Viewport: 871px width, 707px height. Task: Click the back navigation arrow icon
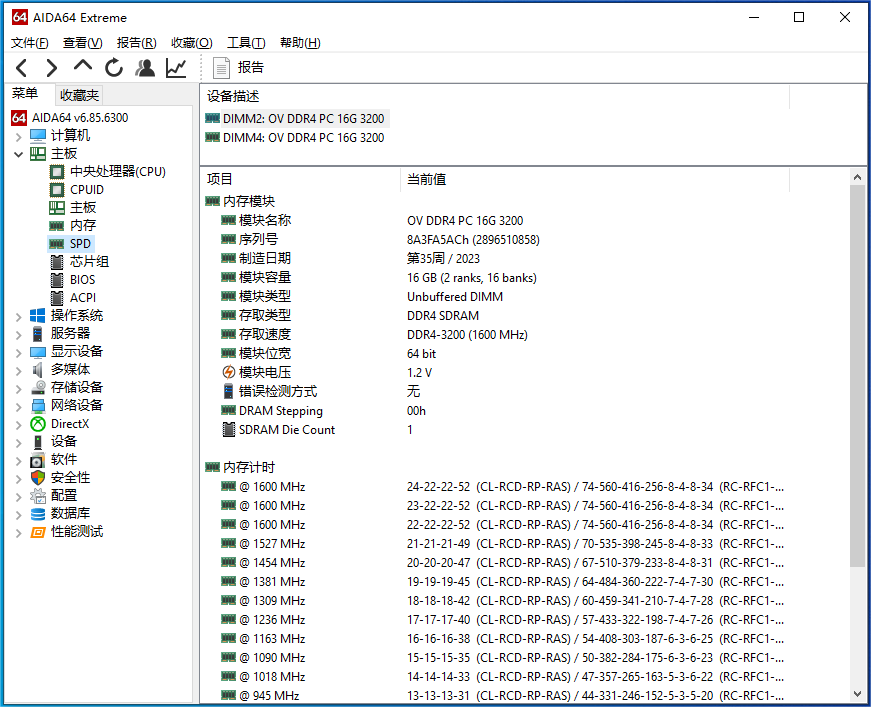click(x=21, y=67)
